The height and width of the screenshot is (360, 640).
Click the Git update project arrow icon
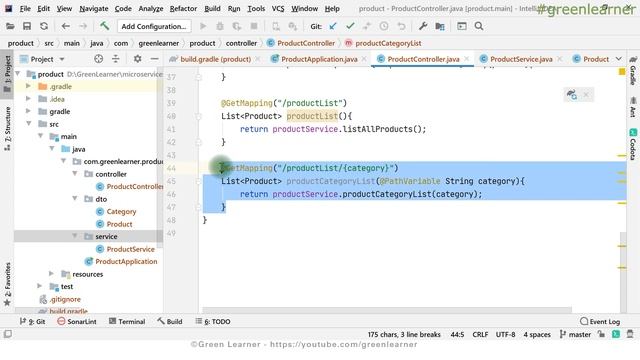click(333, 27)
